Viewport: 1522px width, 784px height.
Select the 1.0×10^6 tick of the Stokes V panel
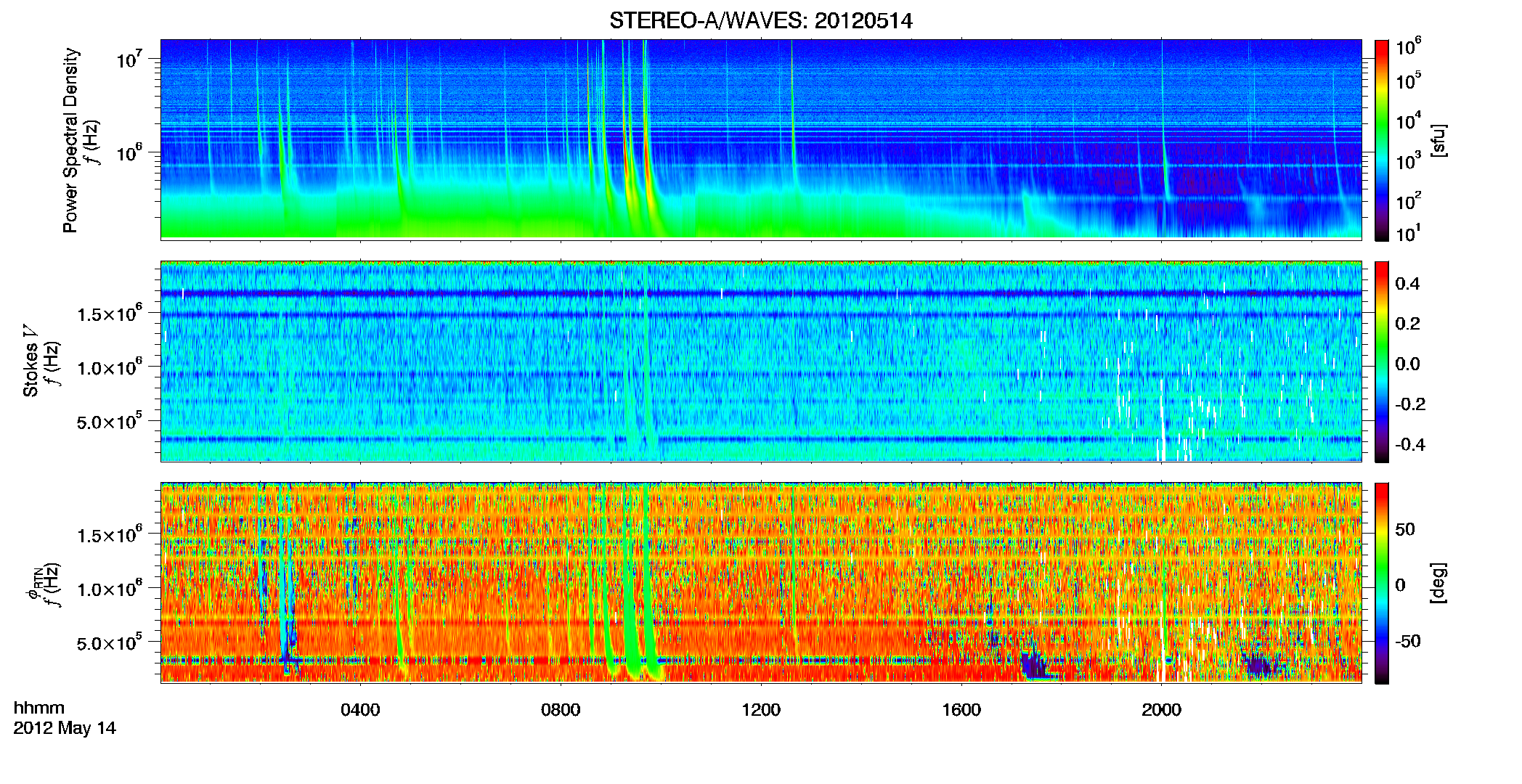[x=110, y=367]
